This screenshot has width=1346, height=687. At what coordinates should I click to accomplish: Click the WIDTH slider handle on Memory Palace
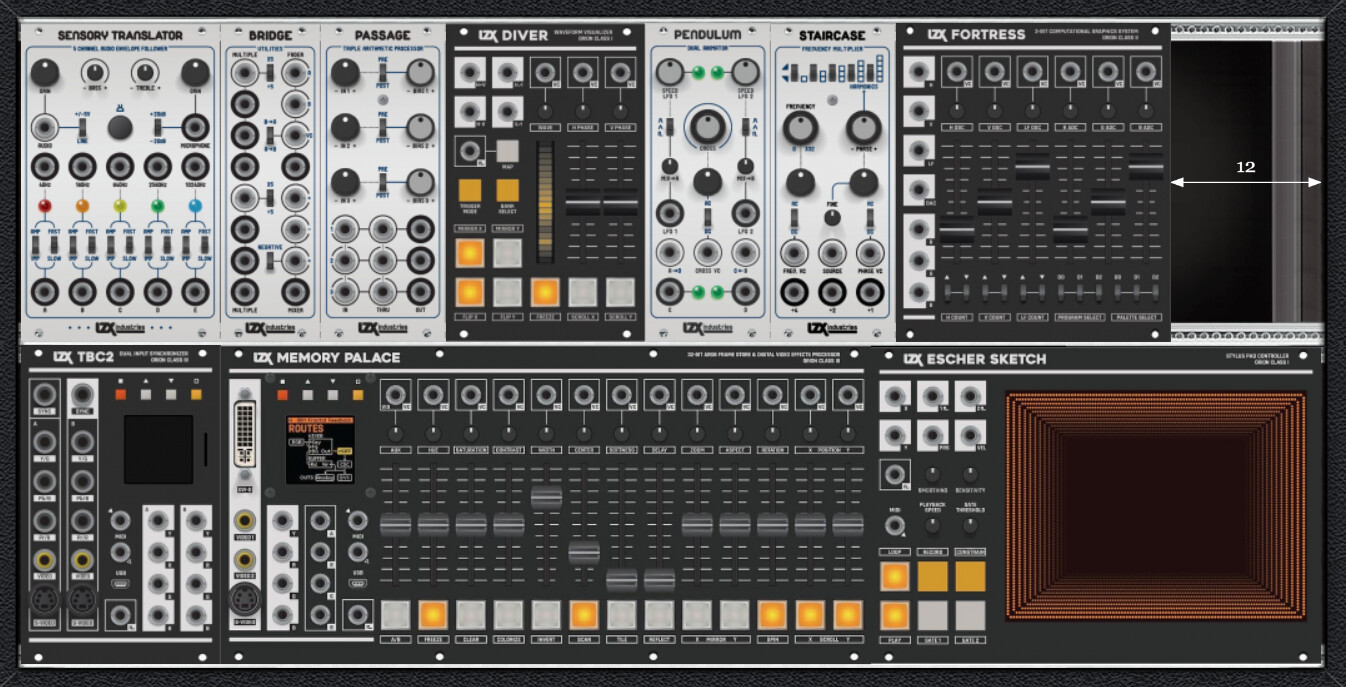[546, 496]
